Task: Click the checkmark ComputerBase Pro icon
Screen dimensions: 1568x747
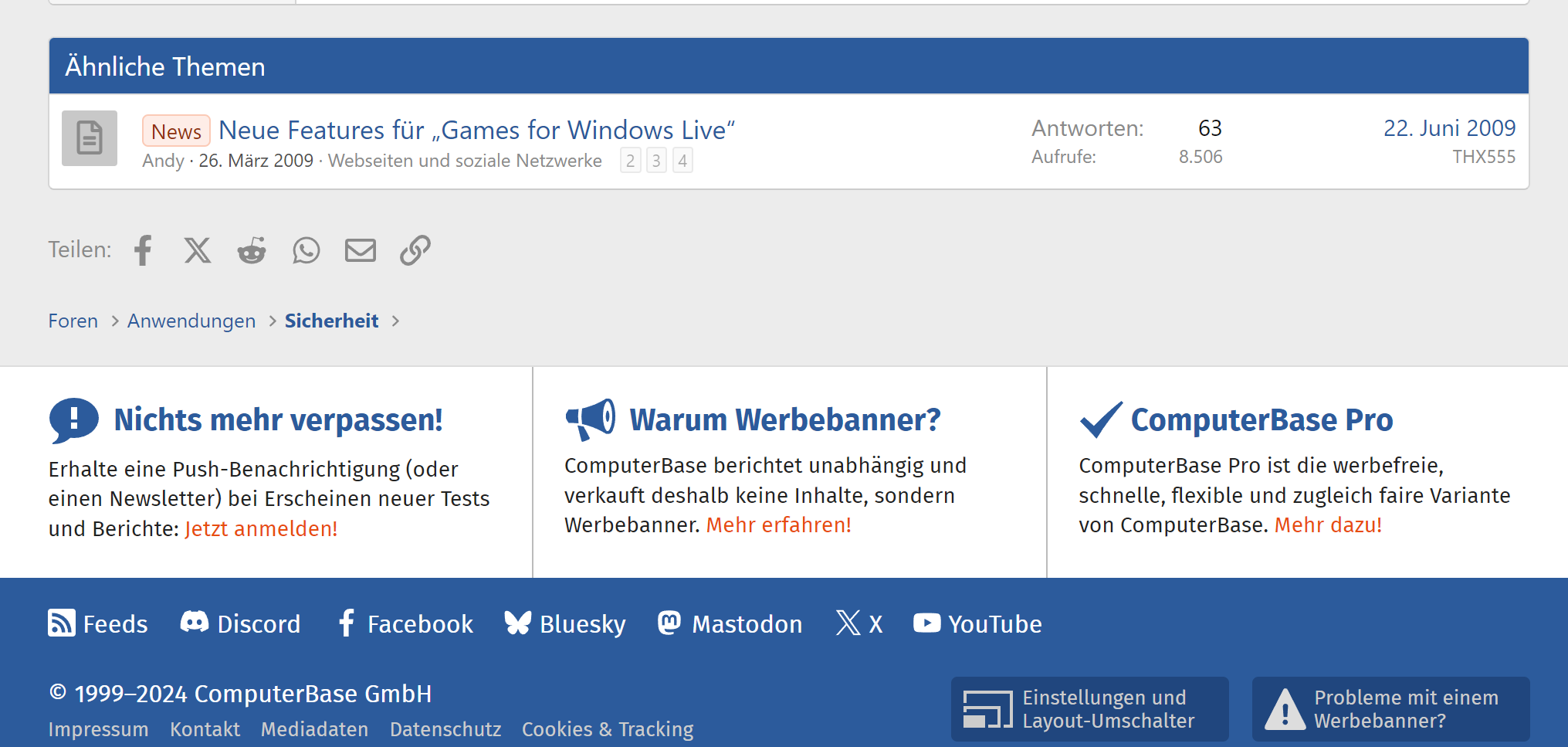Action: pos(1101,419)
